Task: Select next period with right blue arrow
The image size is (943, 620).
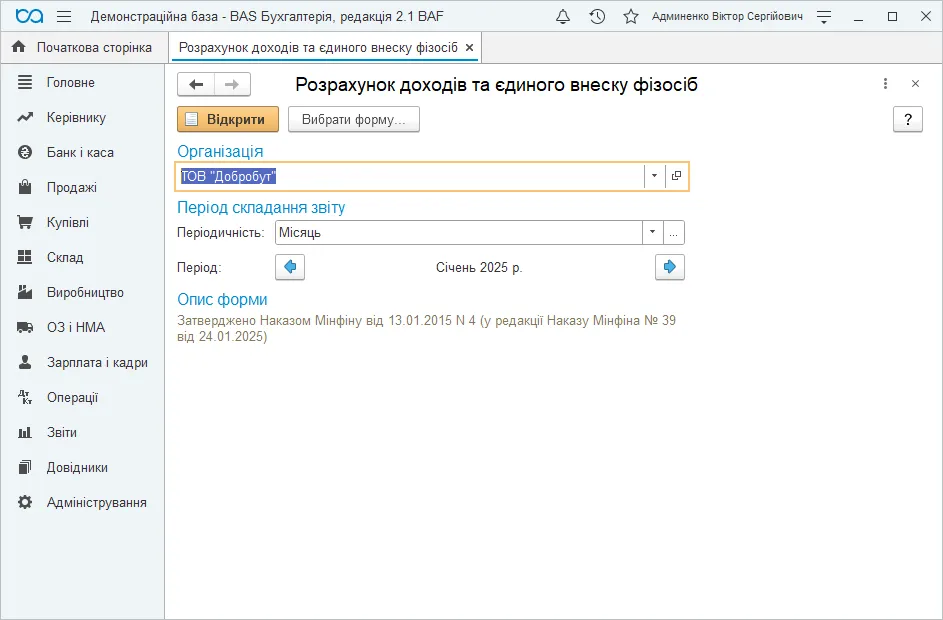Action: [x=669, y=267]
